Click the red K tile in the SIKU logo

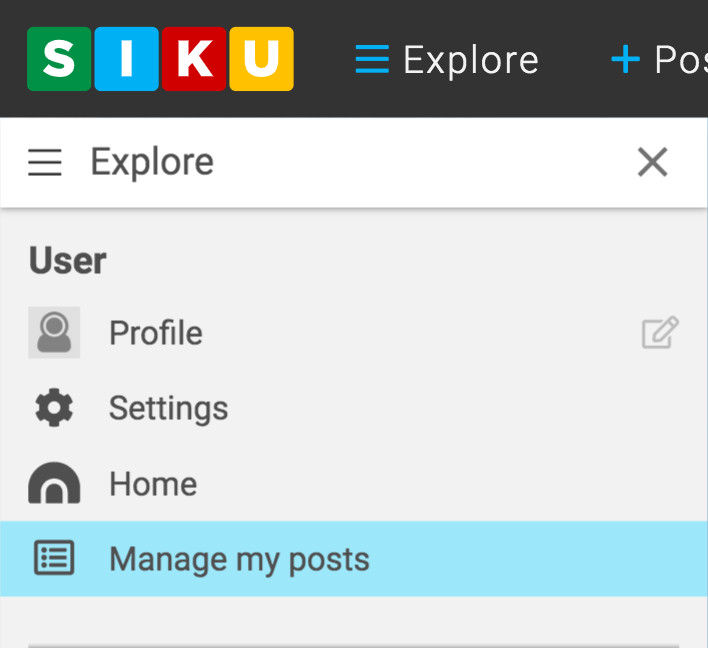click(x=194, y=60)
